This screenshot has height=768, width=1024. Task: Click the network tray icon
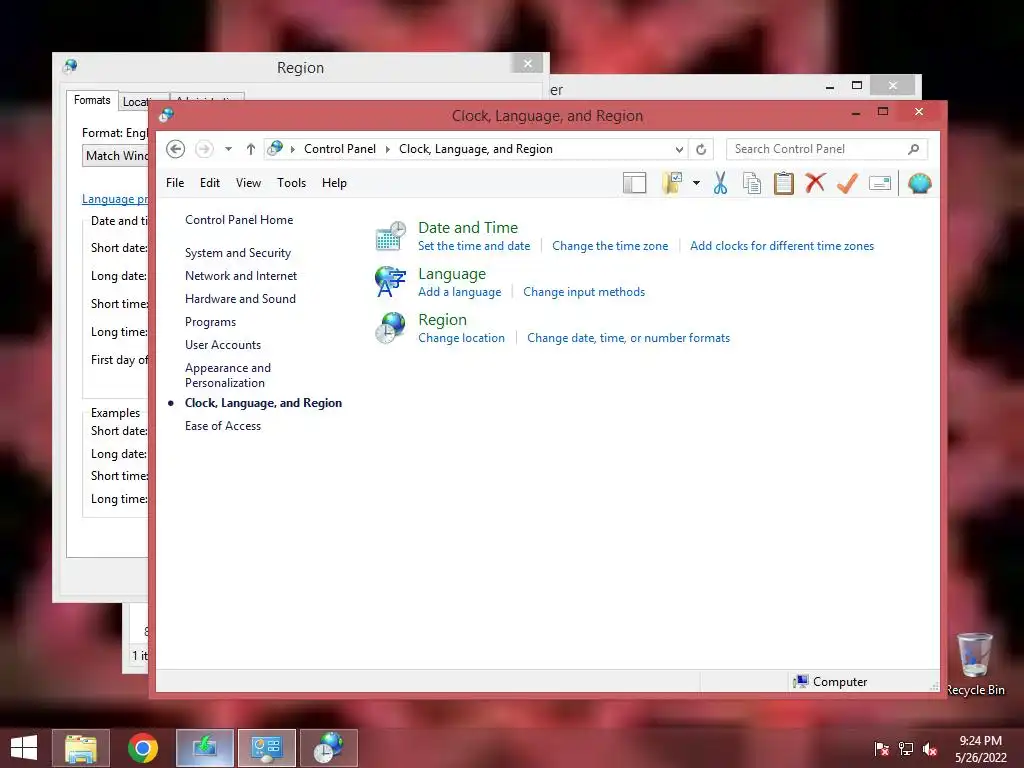pyautogui.click(x=906, y=749)
